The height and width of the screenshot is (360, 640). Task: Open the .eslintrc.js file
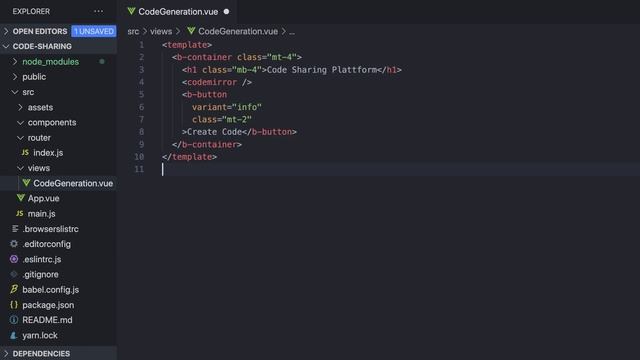click(42, 259)
